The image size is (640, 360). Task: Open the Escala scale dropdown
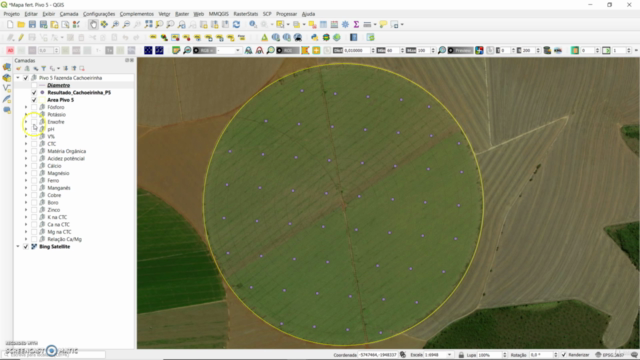point(449,355)
